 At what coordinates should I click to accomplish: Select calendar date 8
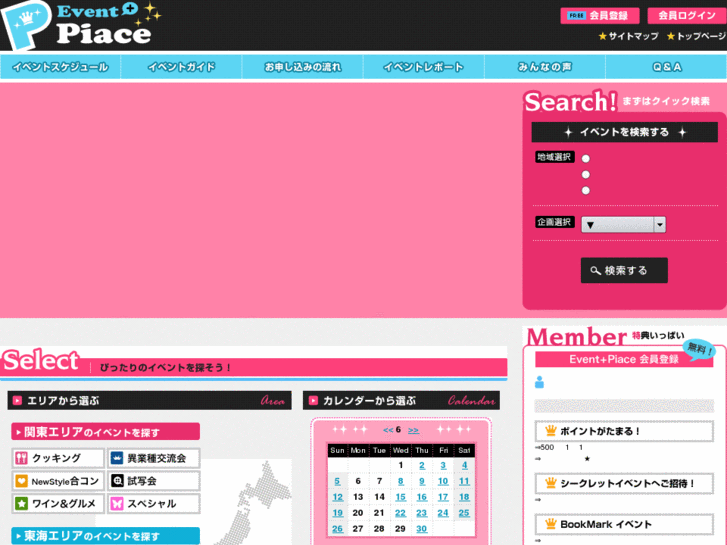[x=401, y=481]
